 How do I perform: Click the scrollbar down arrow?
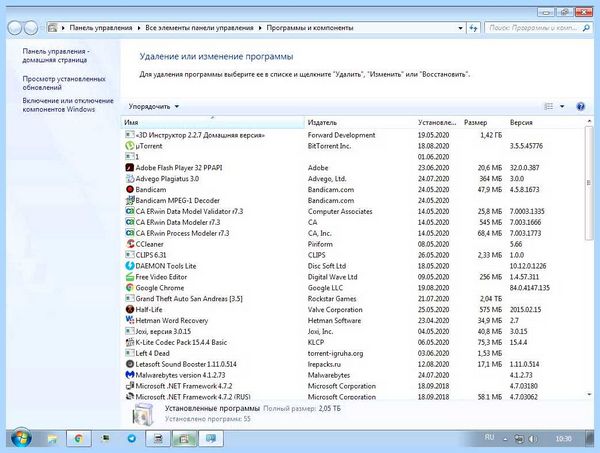coord(589,394)
